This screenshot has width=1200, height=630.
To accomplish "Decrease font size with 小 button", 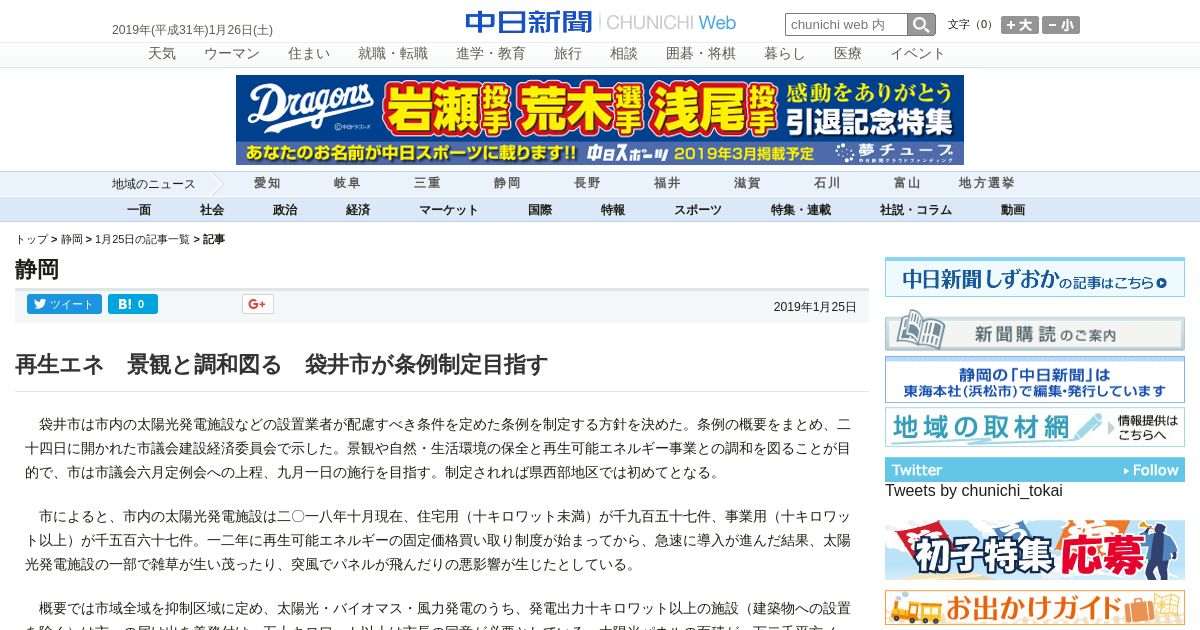I will pos(1061,25).
